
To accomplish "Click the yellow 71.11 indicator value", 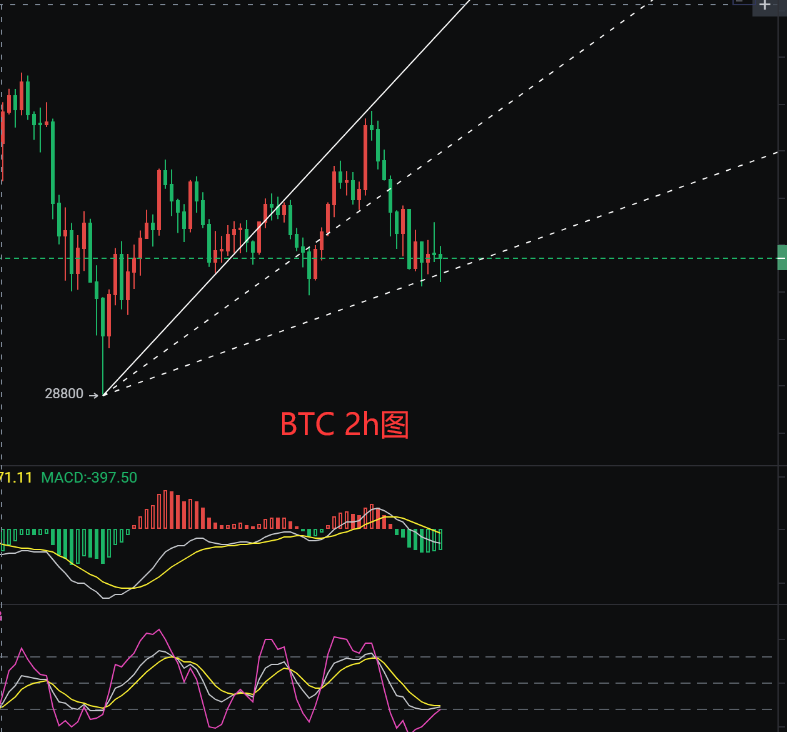I will [16, 477].
